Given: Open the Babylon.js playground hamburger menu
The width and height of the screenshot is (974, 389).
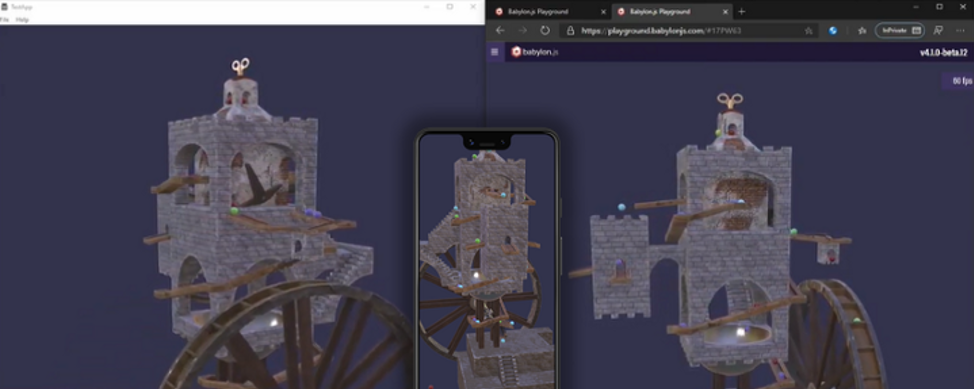Looking at the screenshot, I should point(494,52).
